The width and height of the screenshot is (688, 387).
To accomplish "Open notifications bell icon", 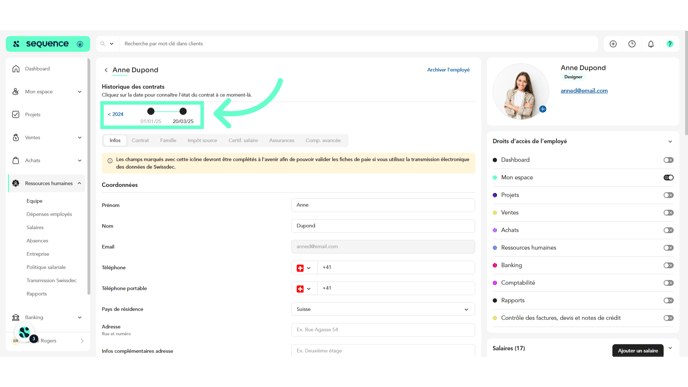I will coord(651,44).
